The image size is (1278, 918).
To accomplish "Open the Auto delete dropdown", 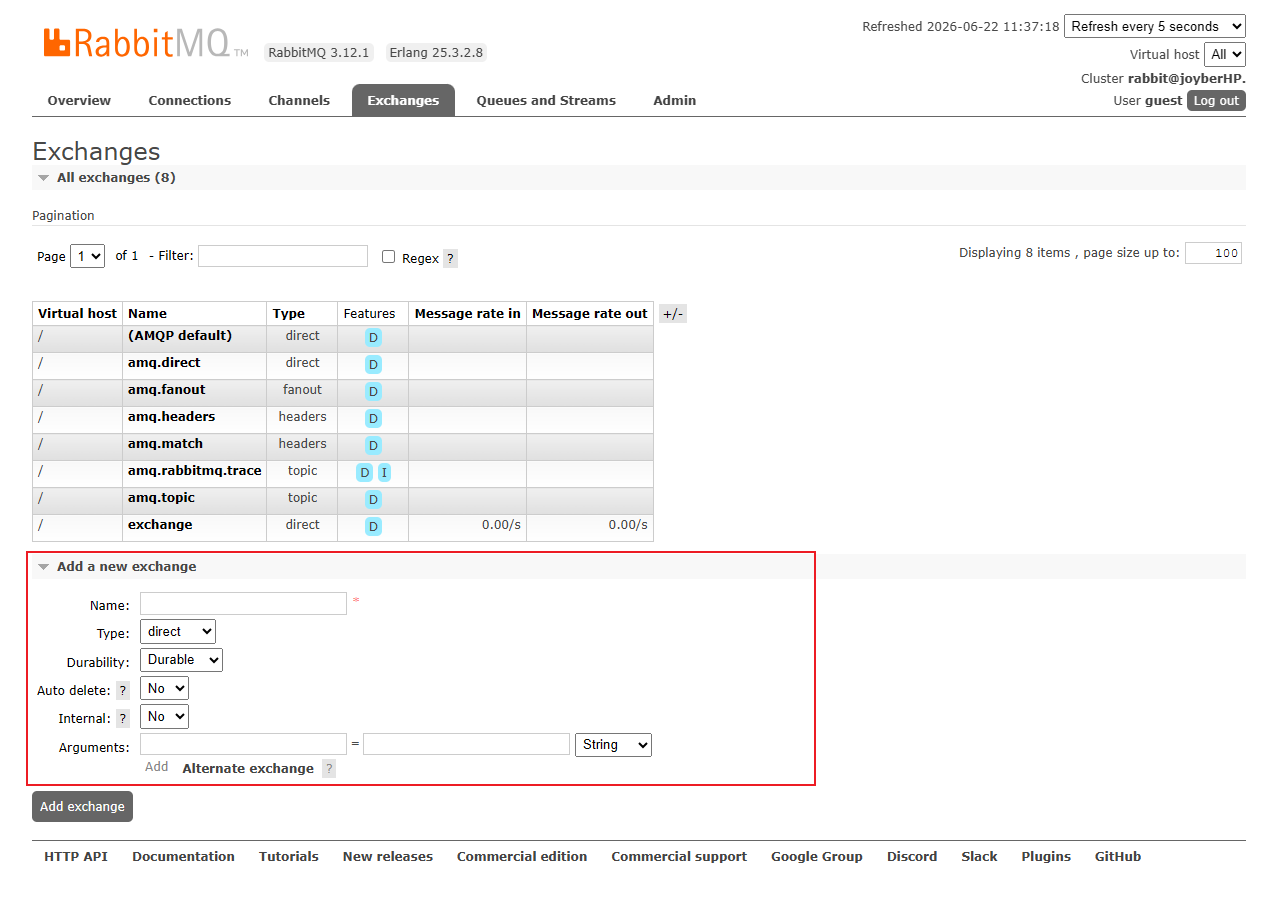I will pyautogui.click(x=164, y=688).
